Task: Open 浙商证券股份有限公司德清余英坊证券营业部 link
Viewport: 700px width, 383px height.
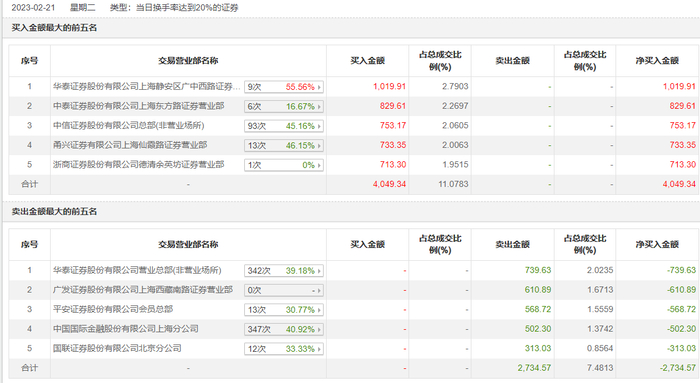Action: tap(138, 165)
